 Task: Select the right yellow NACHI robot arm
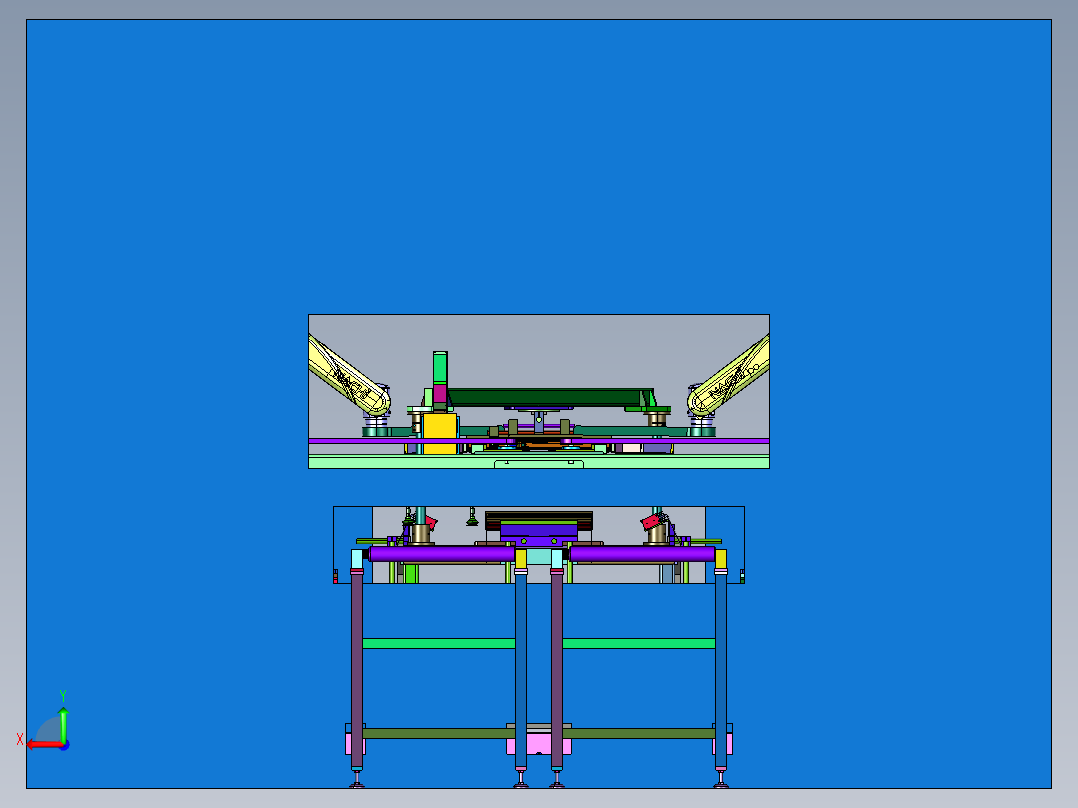tap(729, 376)
